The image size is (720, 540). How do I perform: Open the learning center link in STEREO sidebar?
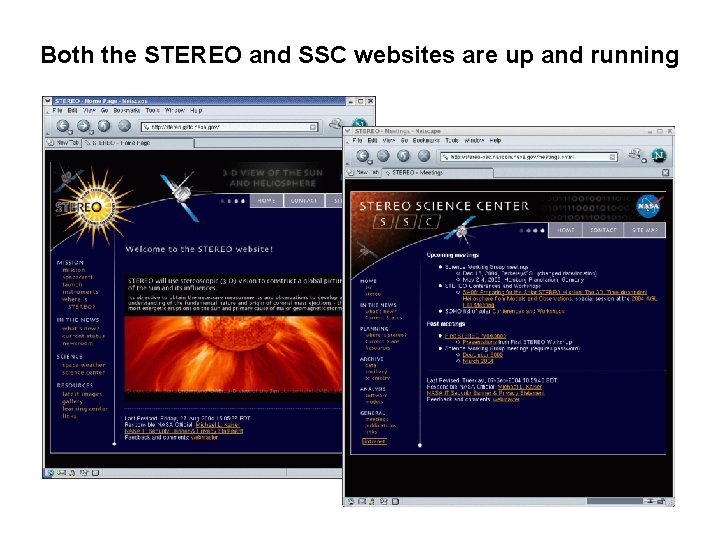85,409
